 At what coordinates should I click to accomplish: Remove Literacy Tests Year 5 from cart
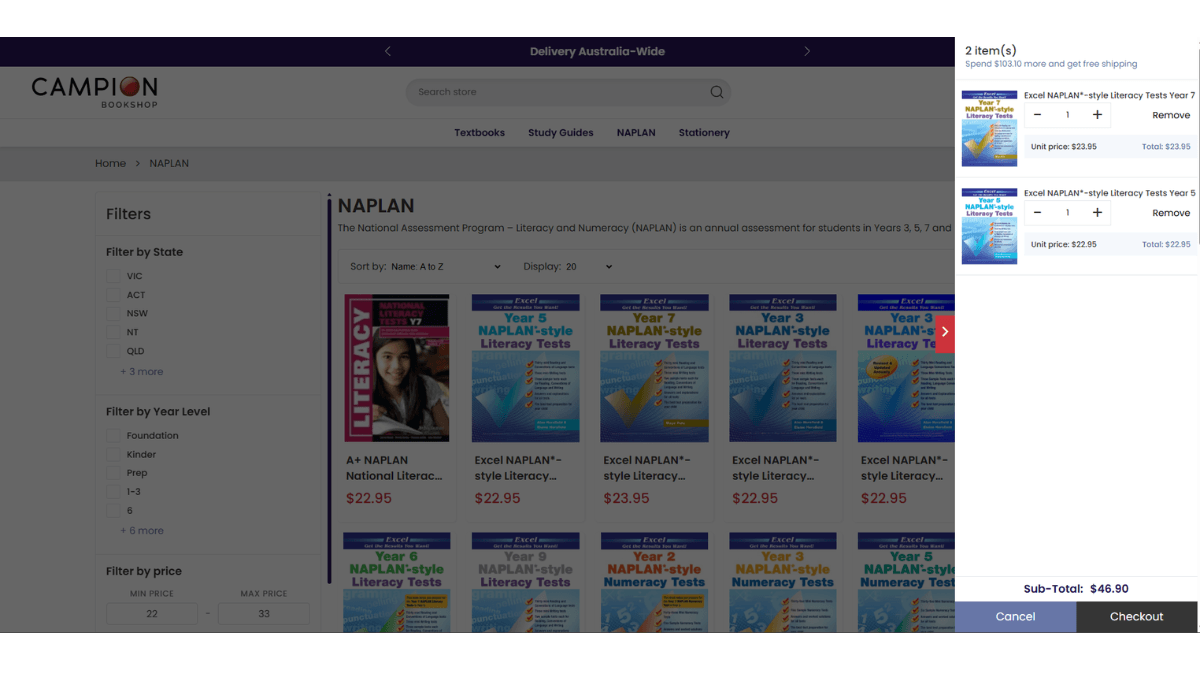point(1171,213)
